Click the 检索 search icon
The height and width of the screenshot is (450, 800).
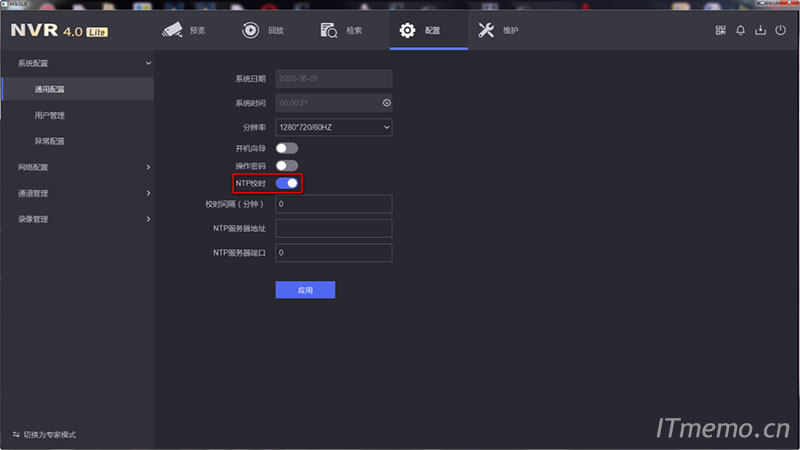tap(329, 30)
